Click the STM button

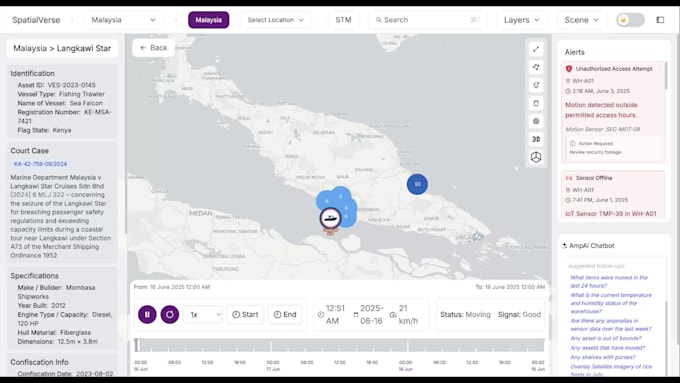point(343,20)
